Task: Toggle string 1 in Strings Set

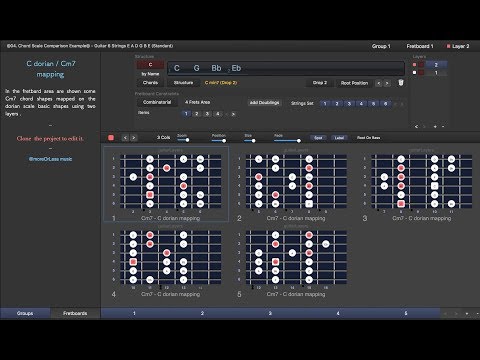Action: pos(325,104)
